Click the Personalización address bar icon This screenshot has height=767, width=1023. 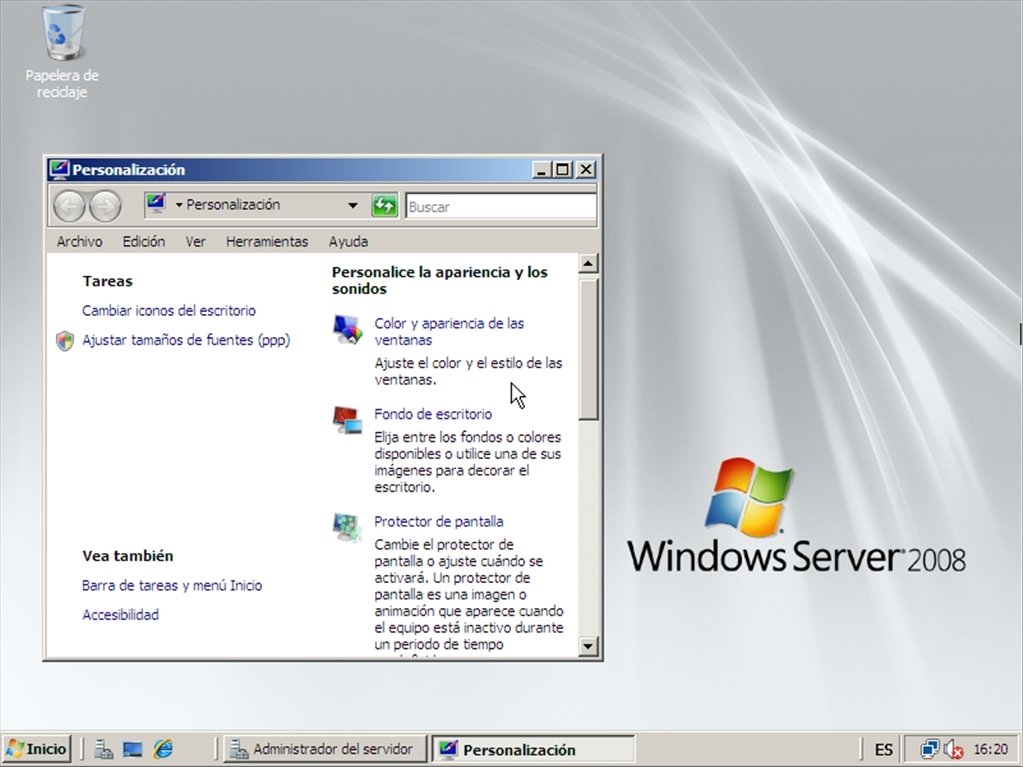[156, 204]
